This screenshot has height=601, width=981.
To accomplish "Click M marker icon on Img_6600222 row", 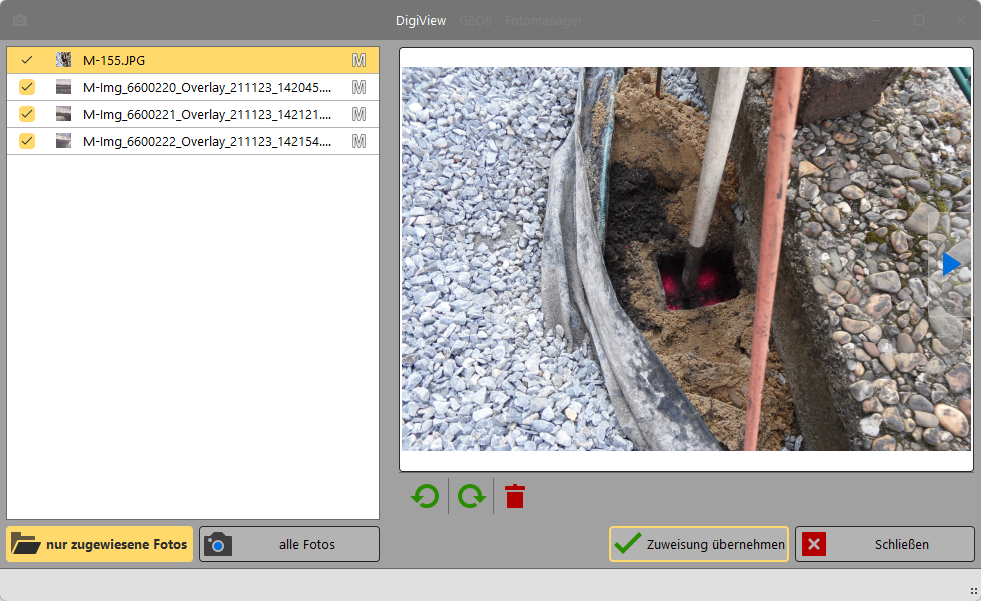I will click(x=359, y=141).
